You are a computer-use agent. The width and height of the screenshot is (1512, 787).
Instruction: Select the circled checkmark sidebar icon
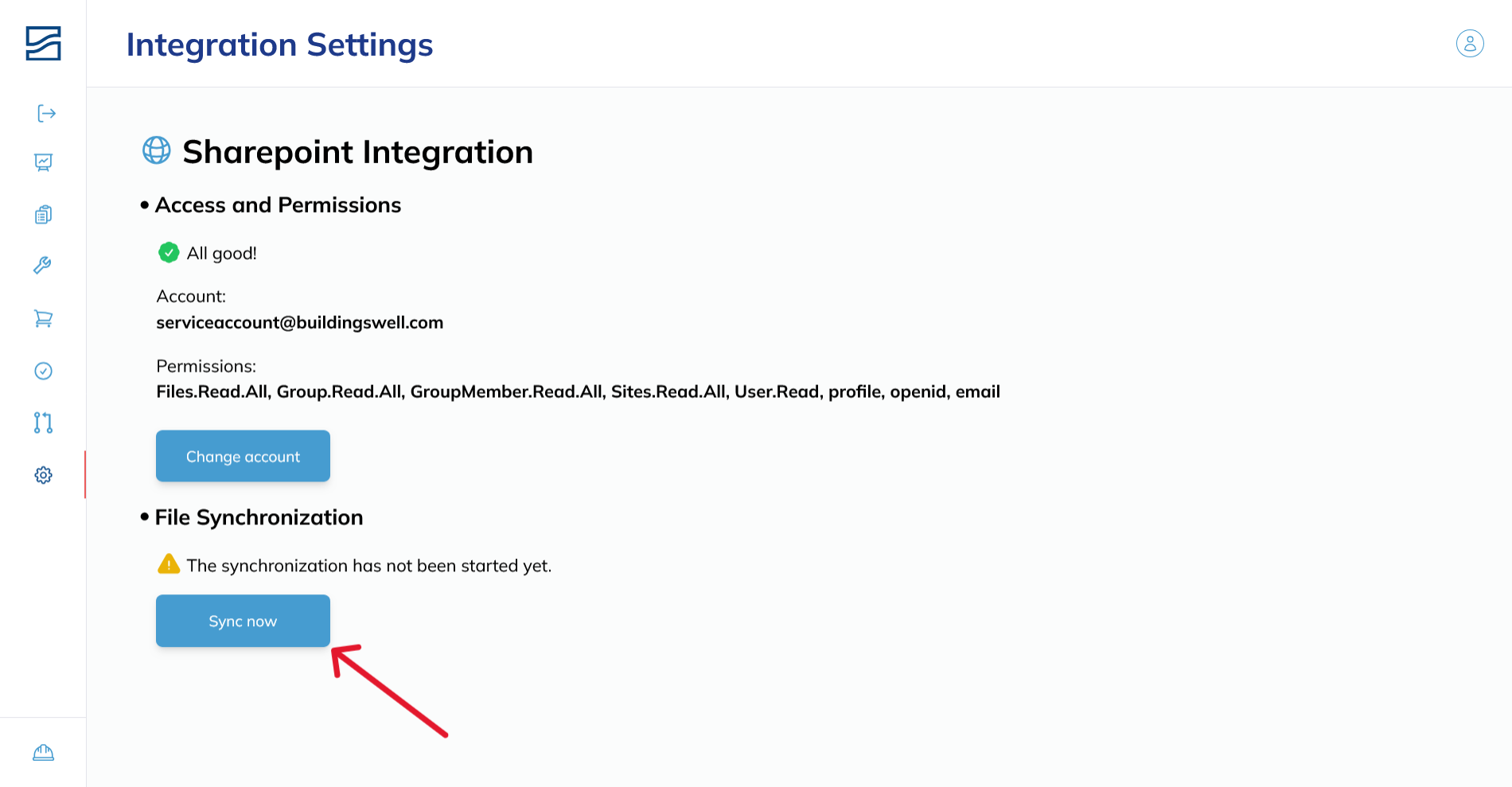coord(44,371)
